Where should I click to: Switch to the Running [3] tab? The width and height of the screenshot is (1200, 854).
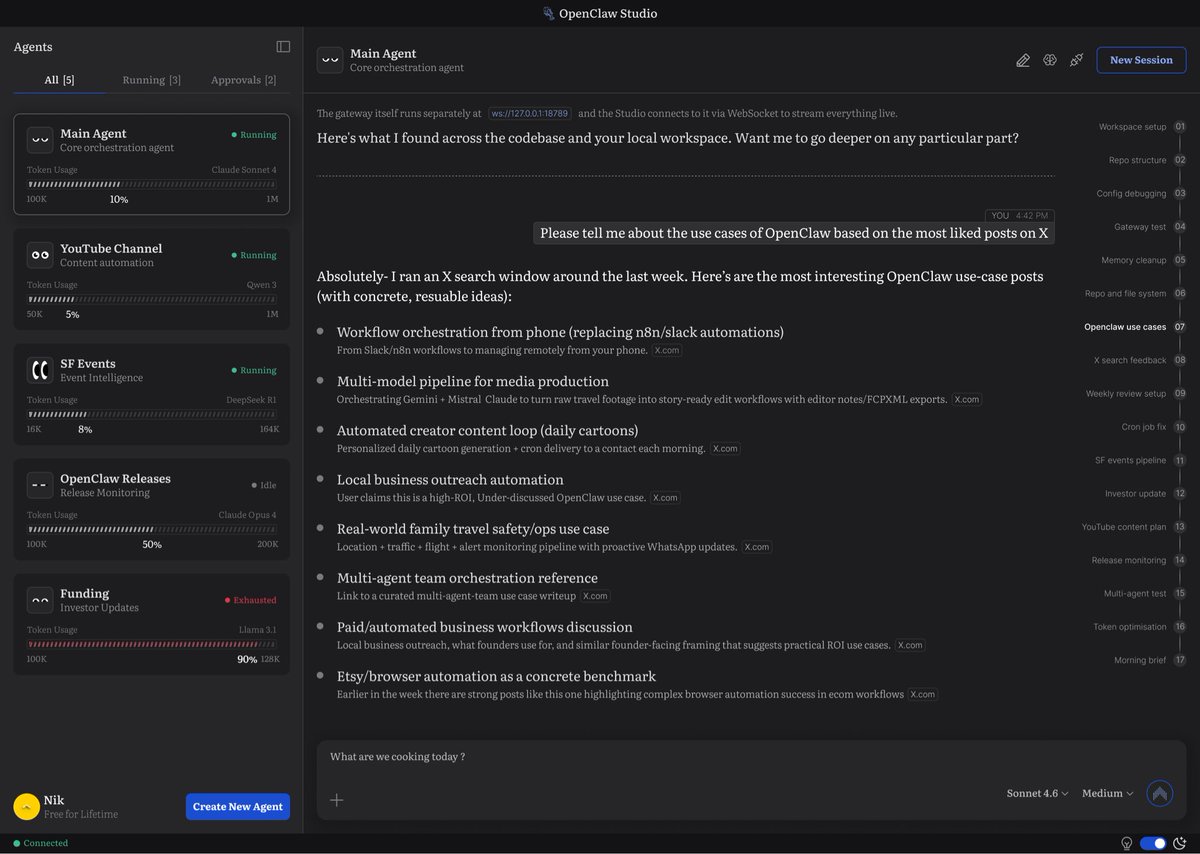(152, 80)
